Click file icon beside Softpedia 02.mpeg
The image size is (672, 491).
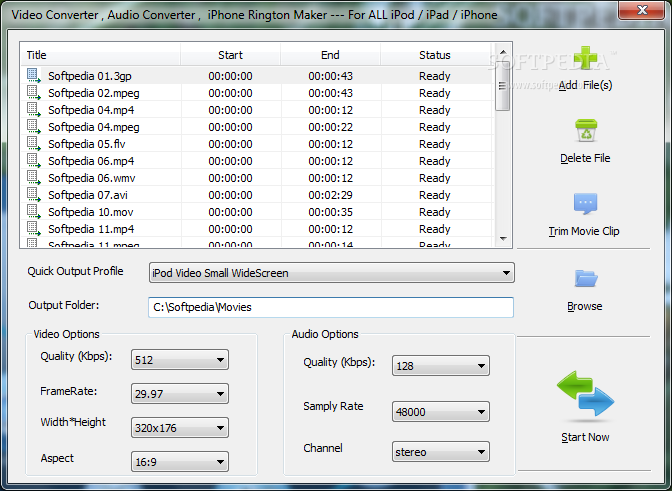pyautogui.click(x=33, y=93)
